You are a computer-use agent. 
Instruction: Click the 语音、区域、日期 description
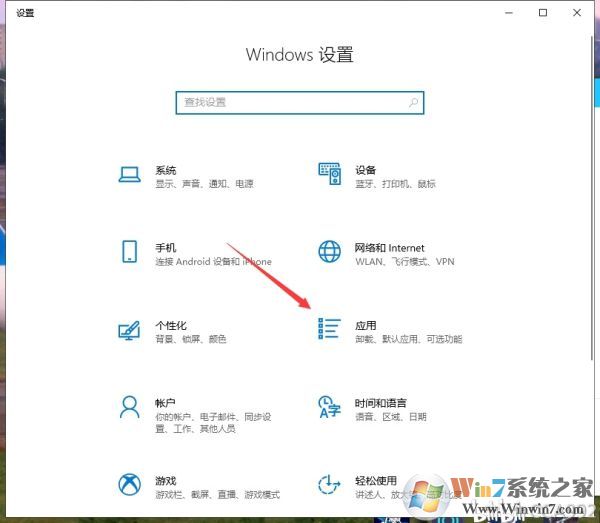[391, 417]
